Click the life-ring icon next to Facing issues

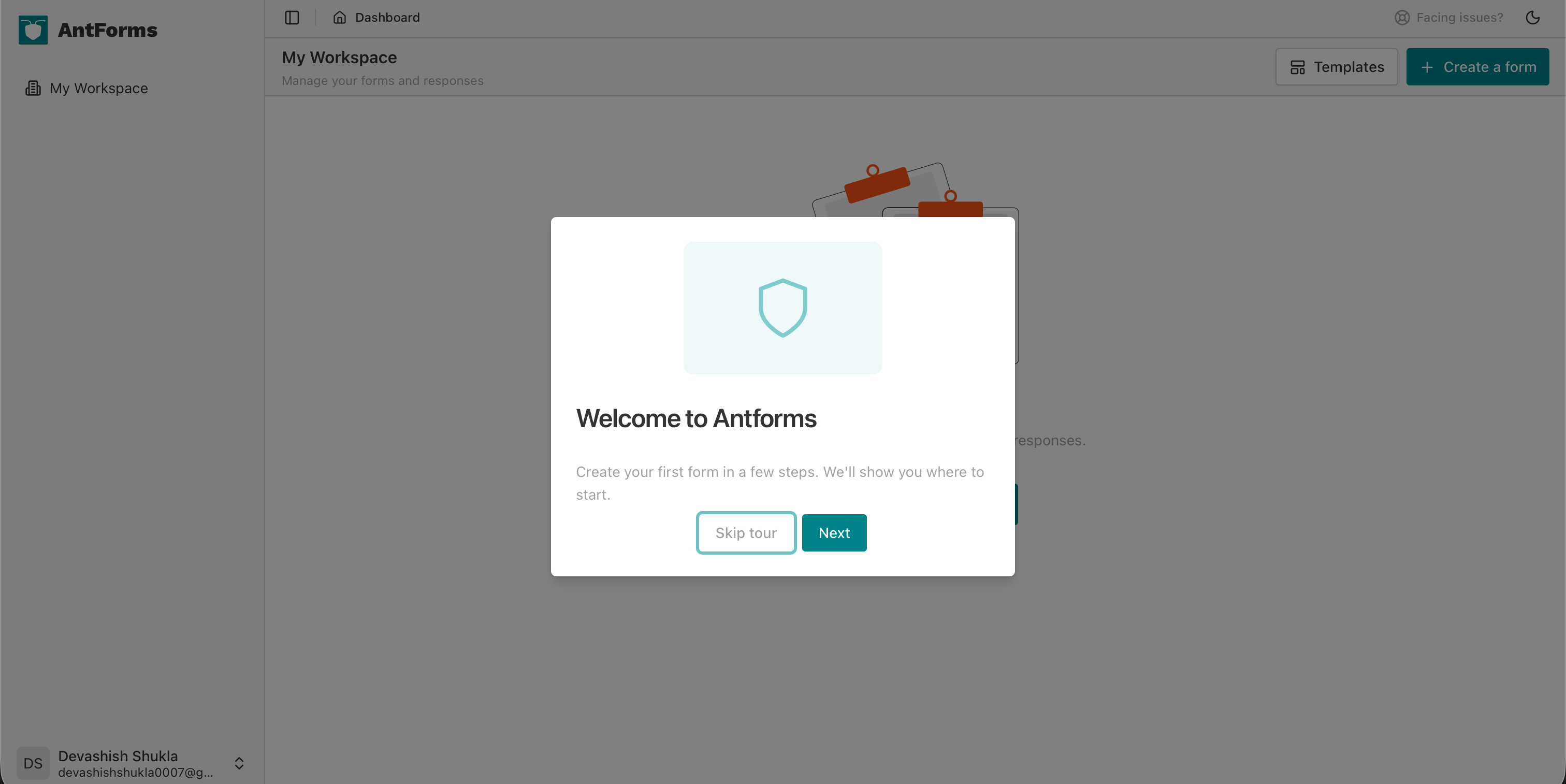point(1402,18)
